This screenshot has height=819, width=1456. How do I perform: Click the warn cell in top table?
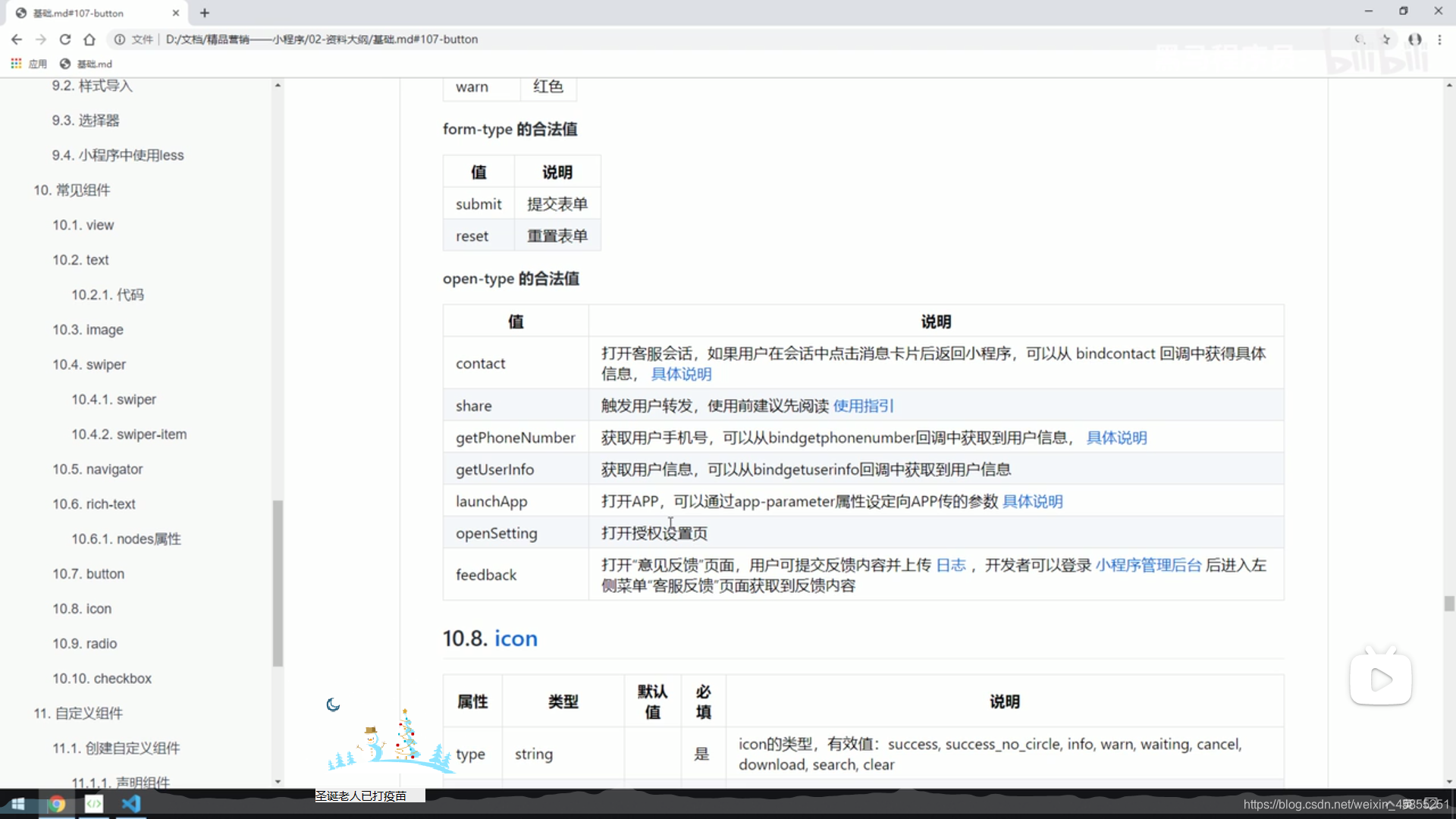482,87
